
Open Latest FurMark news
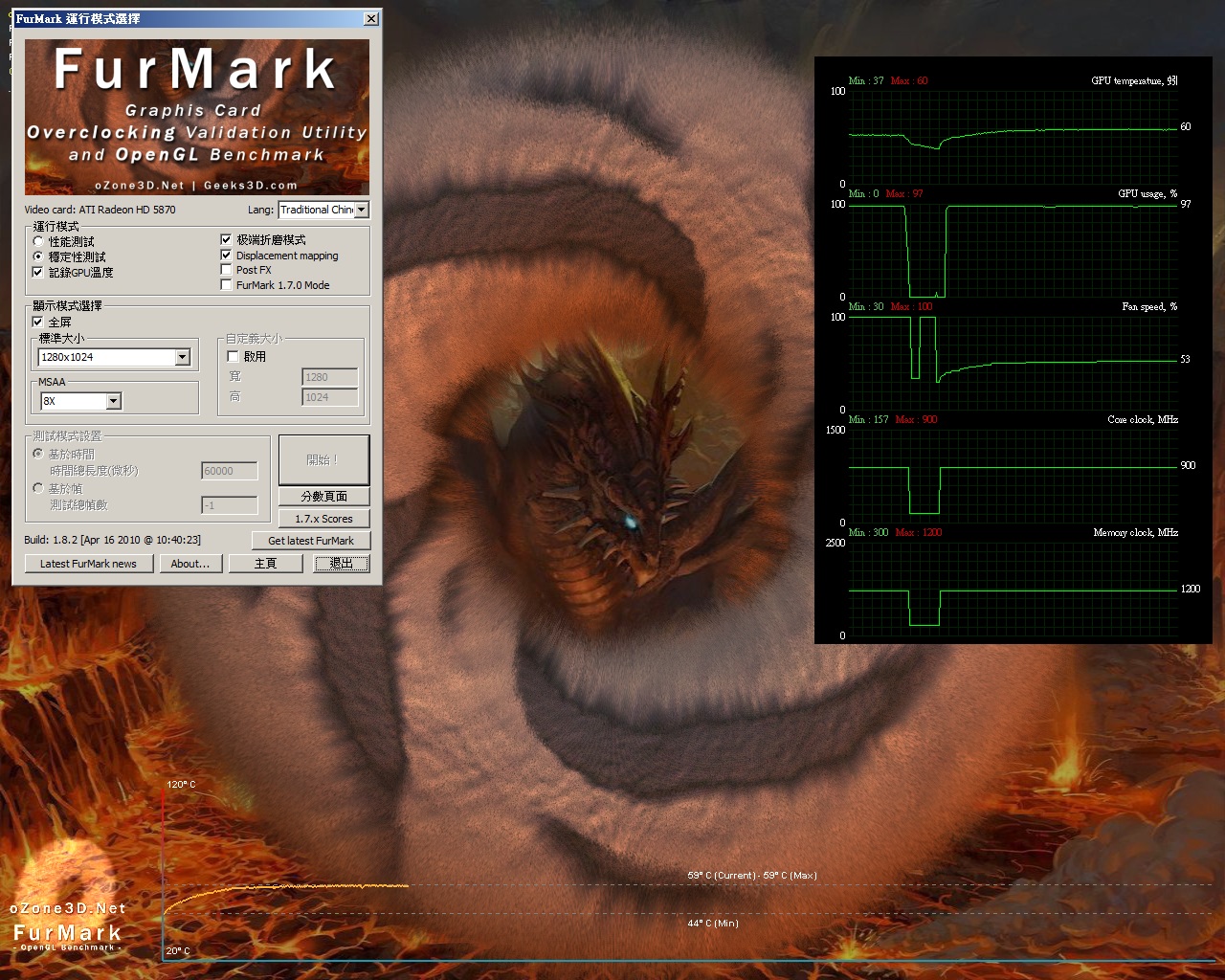pyautogui.click(x=88, y=564)
